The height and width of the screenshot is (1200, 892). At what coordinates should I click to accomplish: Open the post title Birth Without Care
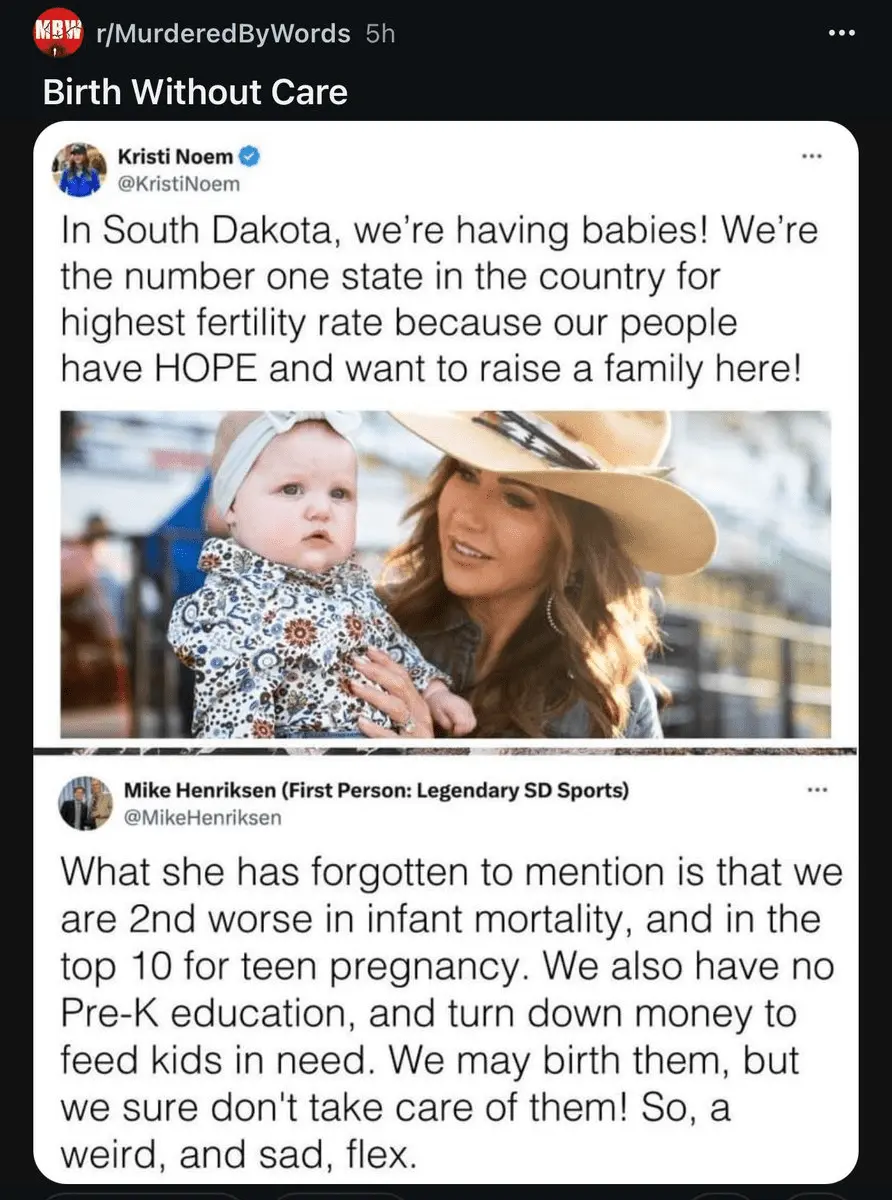point(195,92)
